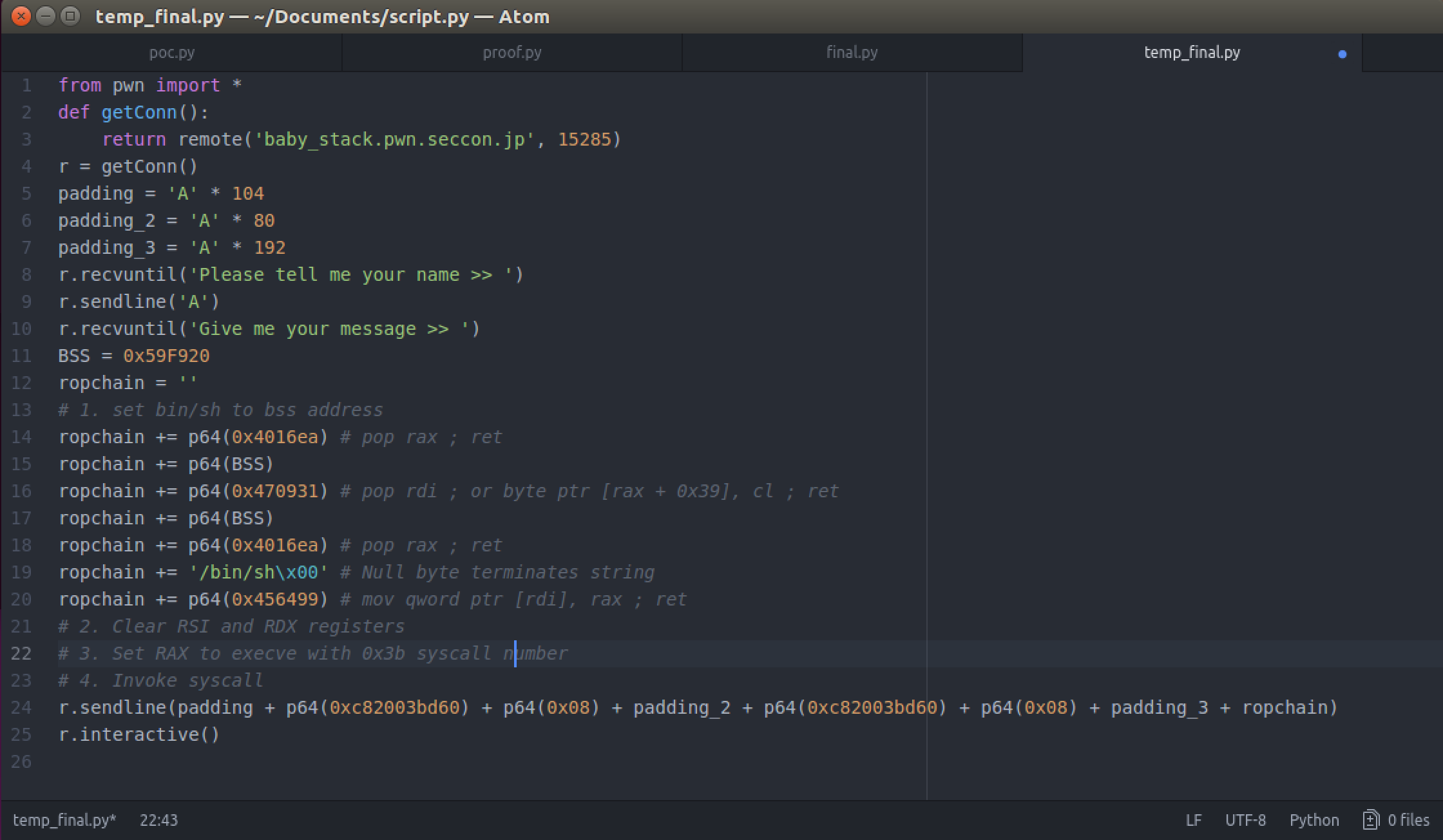Click temp_final.py* file name in status bar
1443x840 pixels.
tap(64, 820)
